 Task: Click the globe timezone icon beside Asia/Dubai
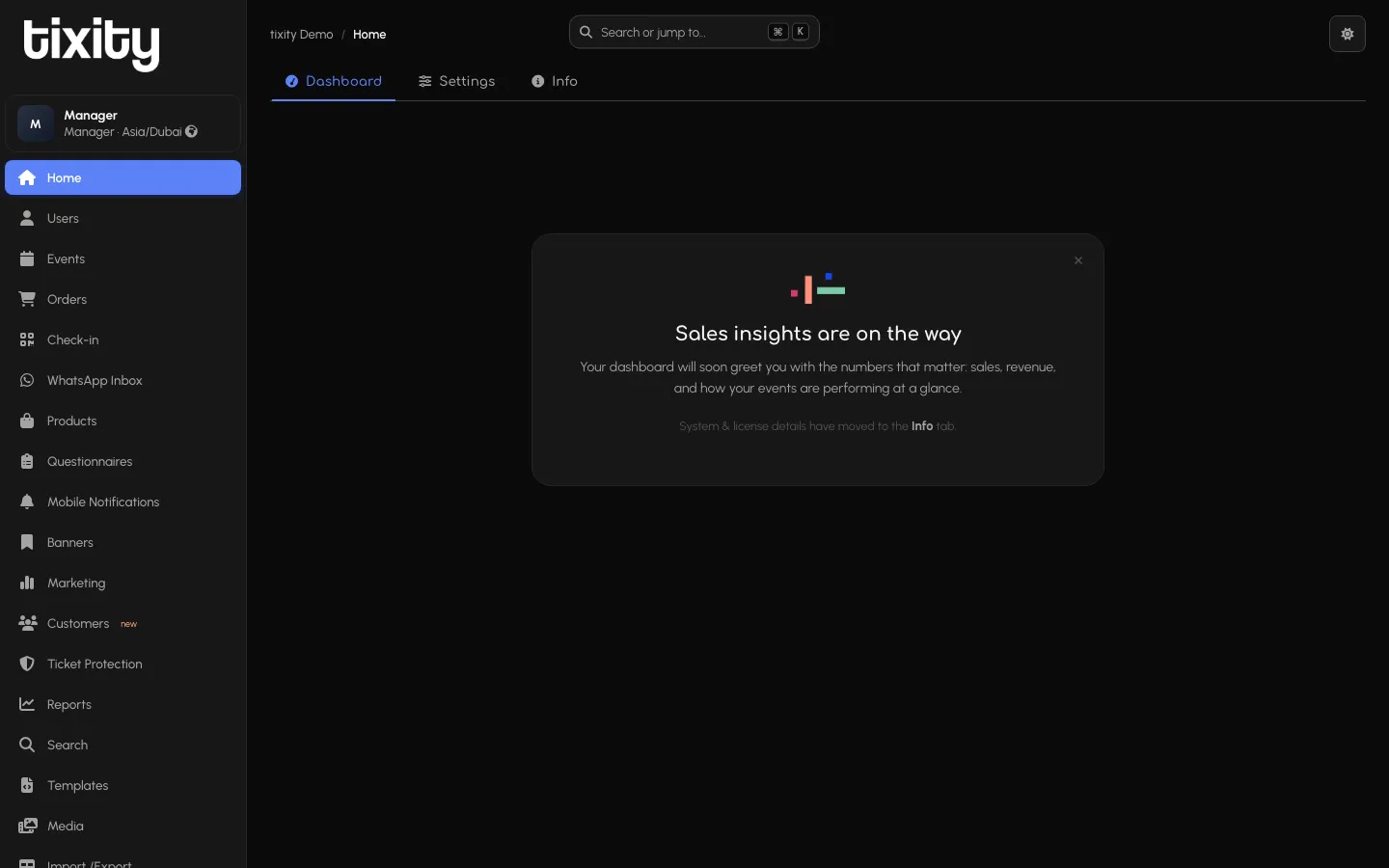click(x=192, y=131)
